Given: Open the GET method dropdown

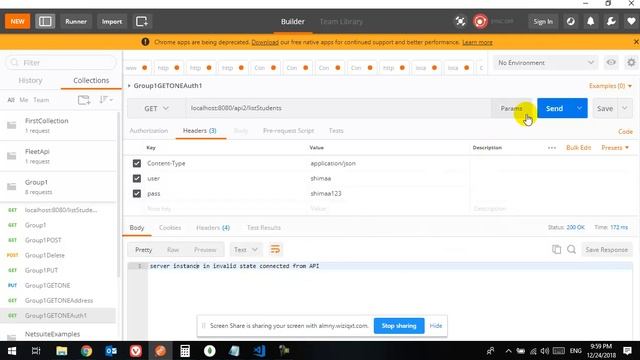Looking at the screenshot, I should pyautogui.click(x=156, y=108).
